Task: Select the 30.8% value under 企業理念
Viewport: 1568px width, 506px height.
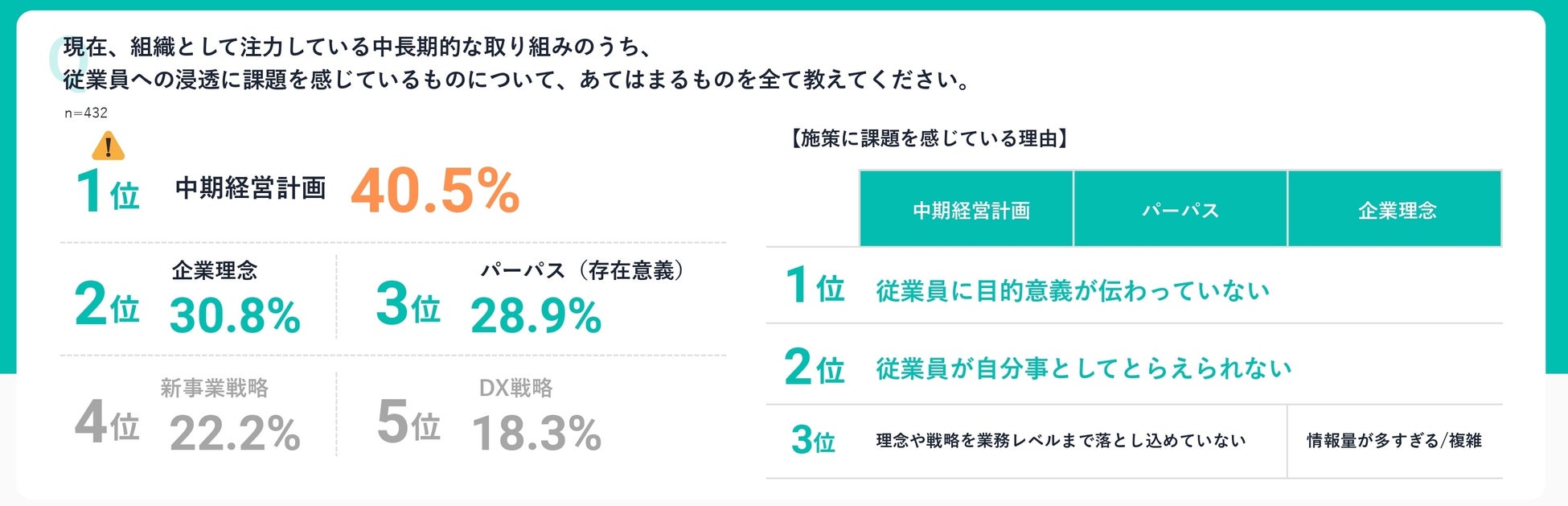Action: click(x=235, y=315)
